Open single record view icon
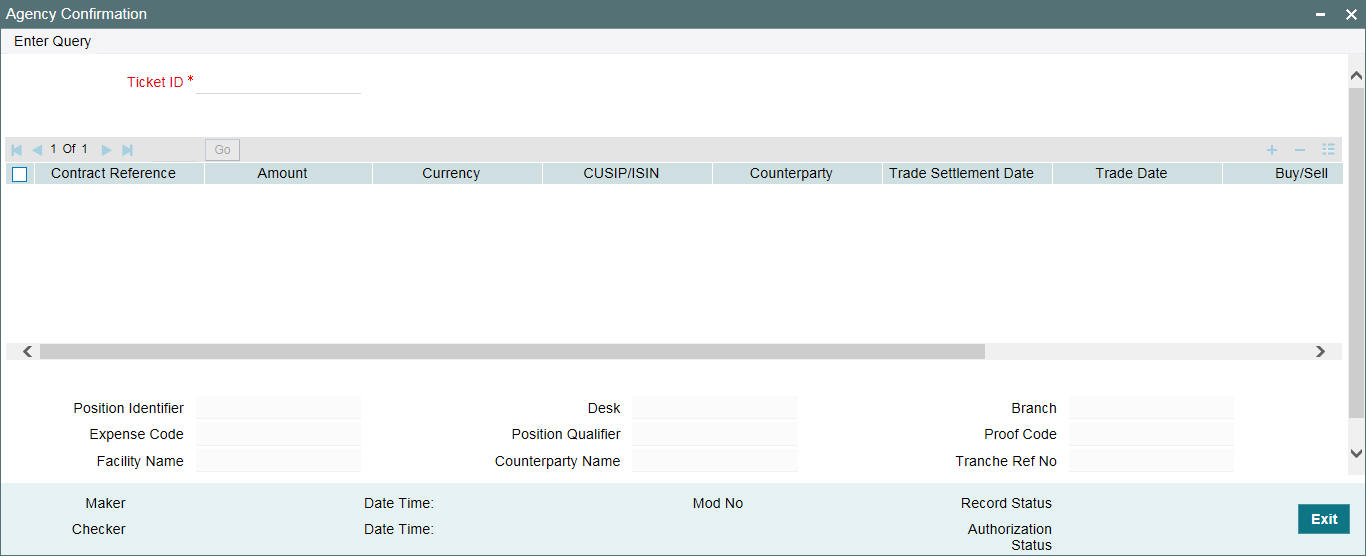1366x558 pixels. (1328, 150)
